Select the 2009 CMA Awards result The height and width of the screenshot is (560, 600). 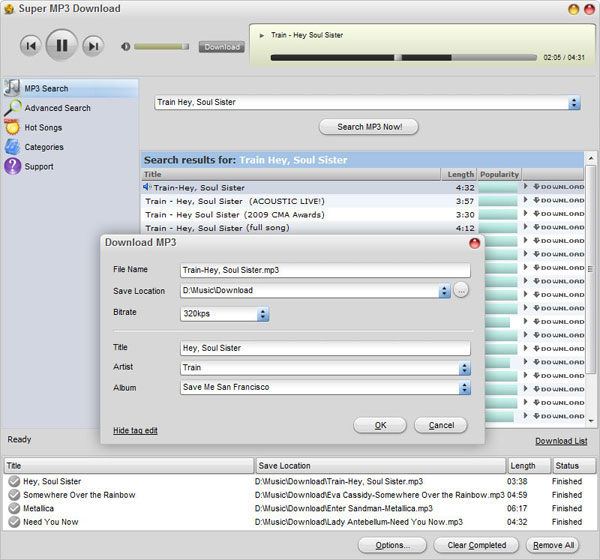click(x=309, y=215)
